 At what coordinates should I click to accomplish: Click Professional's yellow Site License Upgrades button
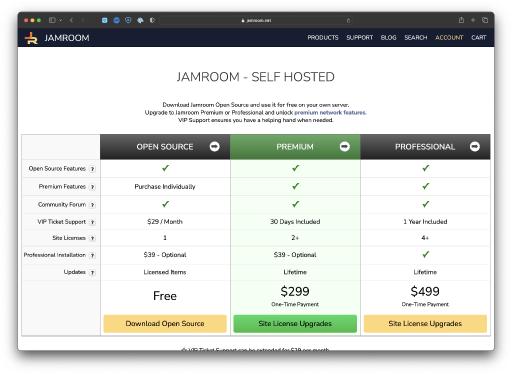click(x=425, y=324)
